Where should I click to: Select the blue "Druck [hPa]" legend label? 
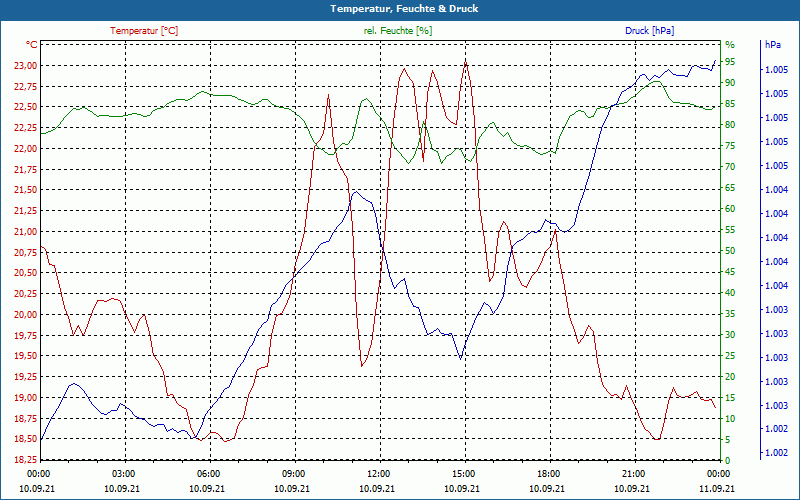pyautogui.click(x=649, y=31)
